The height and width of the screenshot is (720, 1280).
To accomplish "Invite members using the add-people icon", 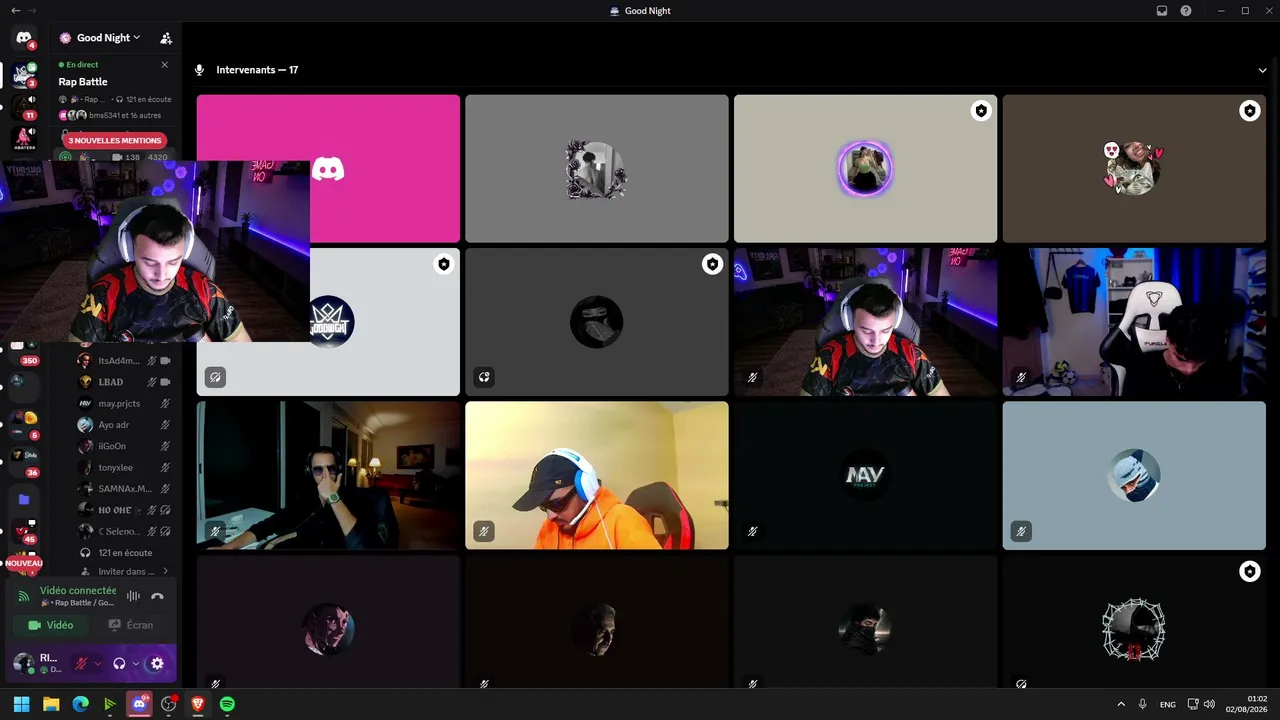I will [x=166, y=38].
